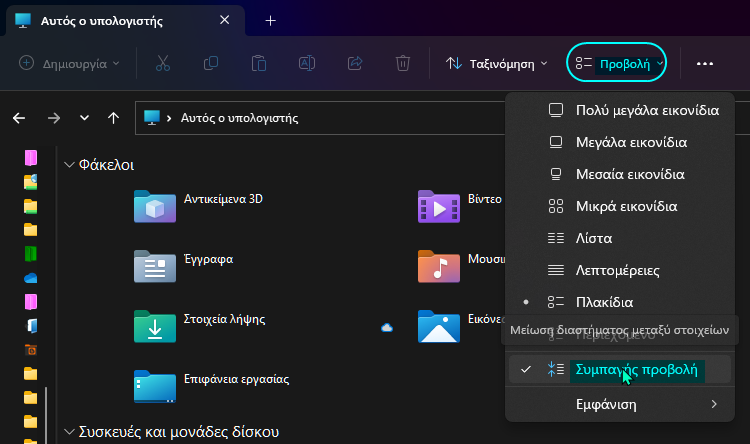Click chevron after computer icon in address bar
The height and width of the screenshot is (444, 750).
click(x=169, y=118)
